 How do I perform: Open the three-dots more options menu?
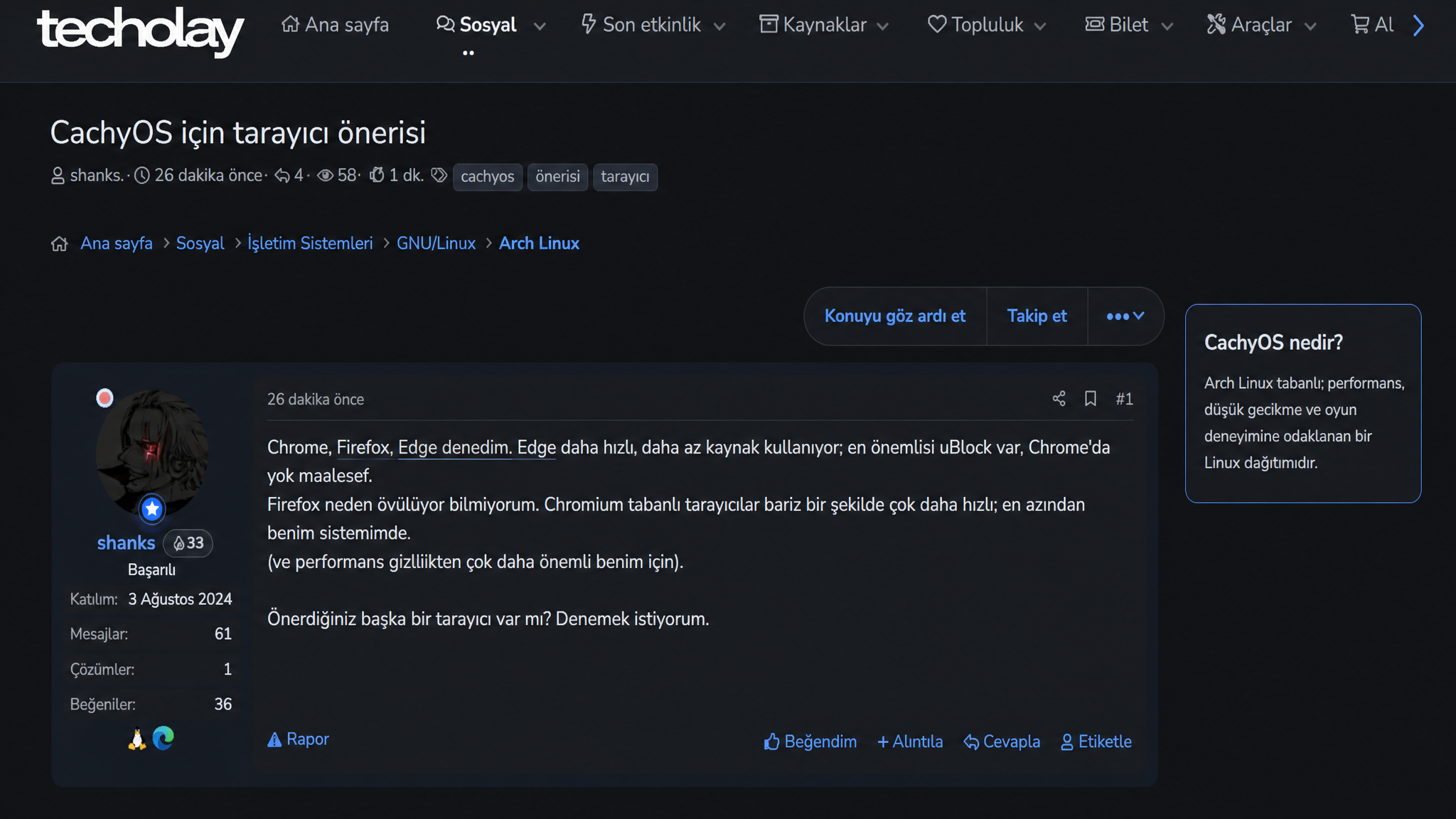pyautogui.click(x=1125, y=316)
